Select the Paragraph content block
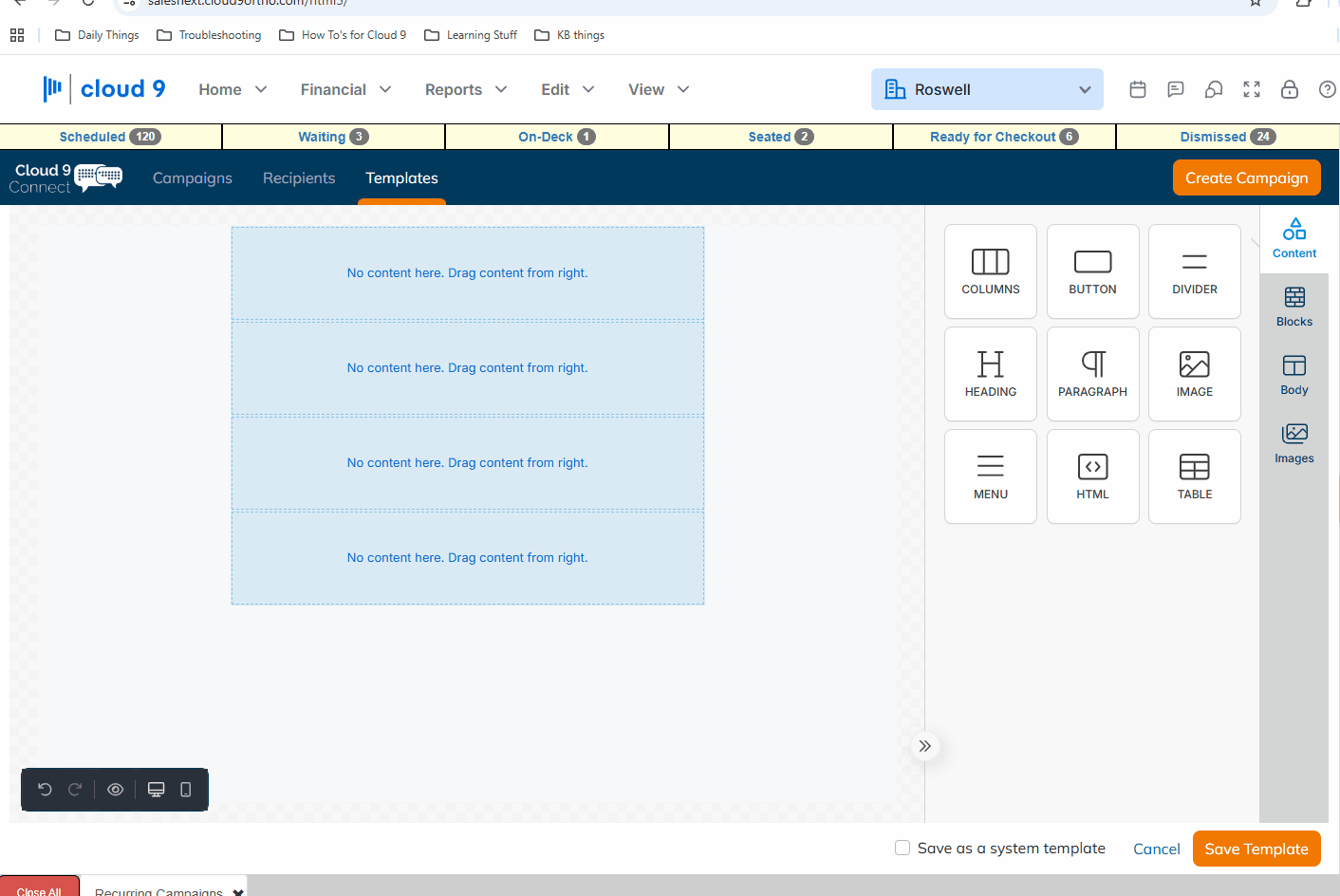The height and width of the screenshot is (896, 1340). [1093, 374]
